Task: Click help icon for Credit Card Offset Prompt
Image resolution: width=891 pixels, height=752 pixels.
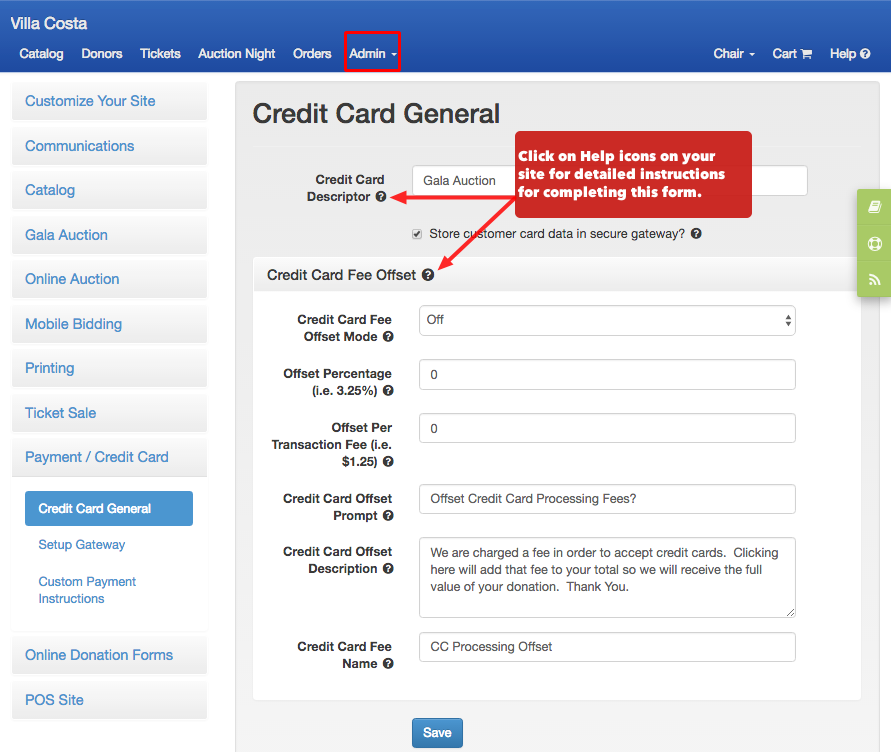Action: [x=388, y=516]
